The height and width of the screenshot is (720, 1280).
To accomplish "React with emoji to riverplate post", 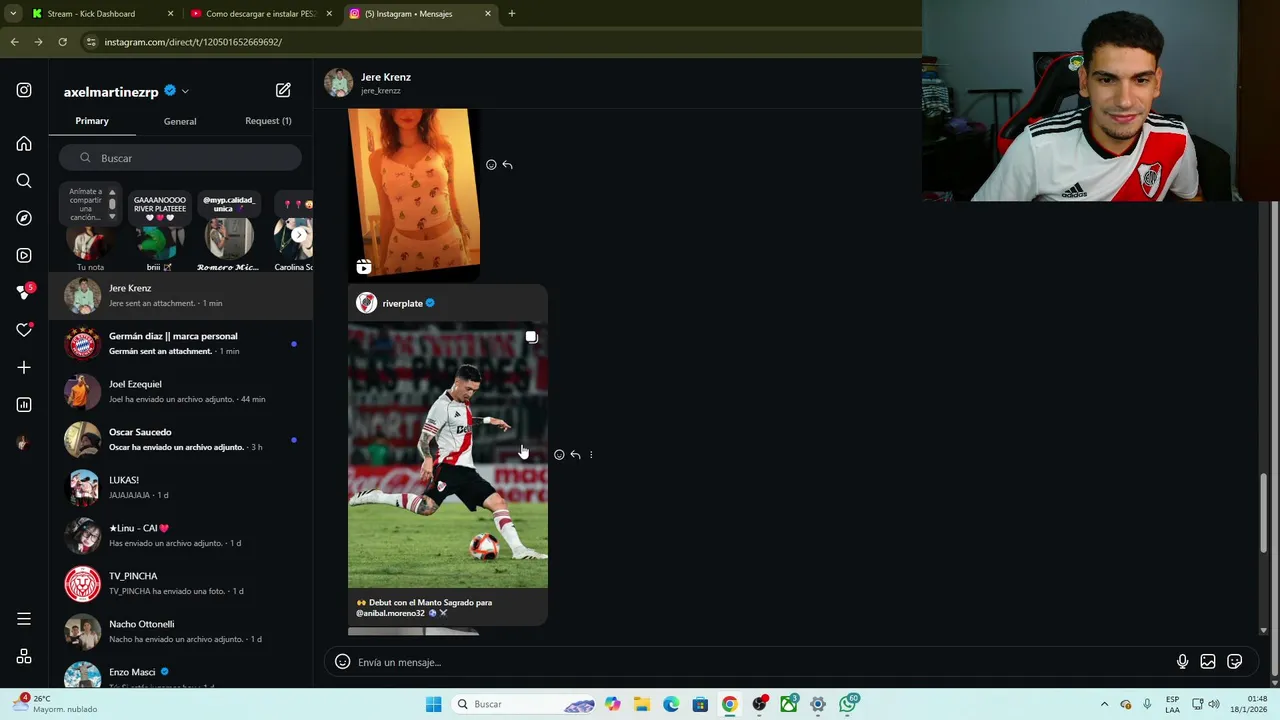I will tap(559, 455).
